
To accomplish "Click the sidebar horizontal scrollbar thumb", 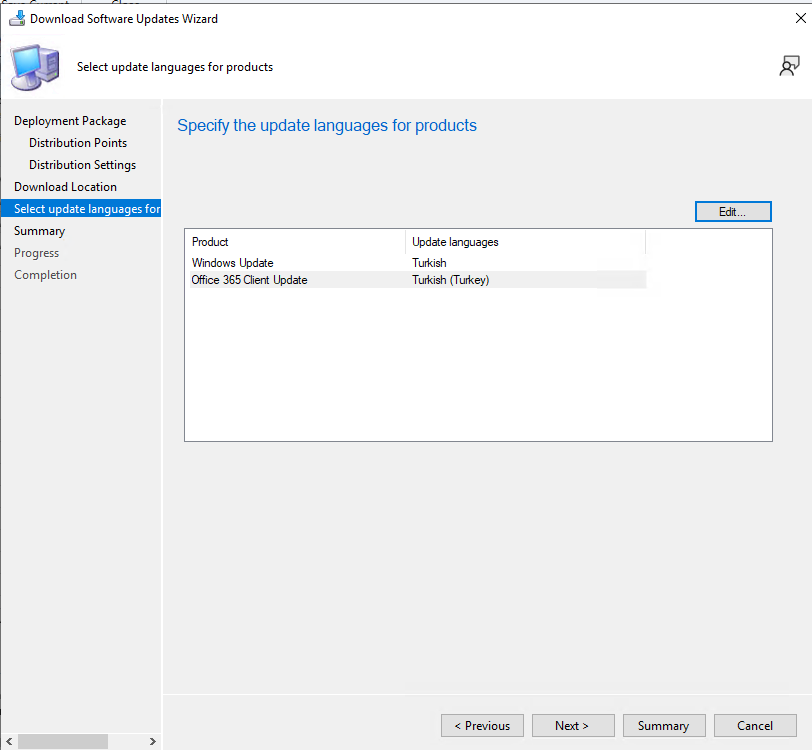I will [63, 741].
